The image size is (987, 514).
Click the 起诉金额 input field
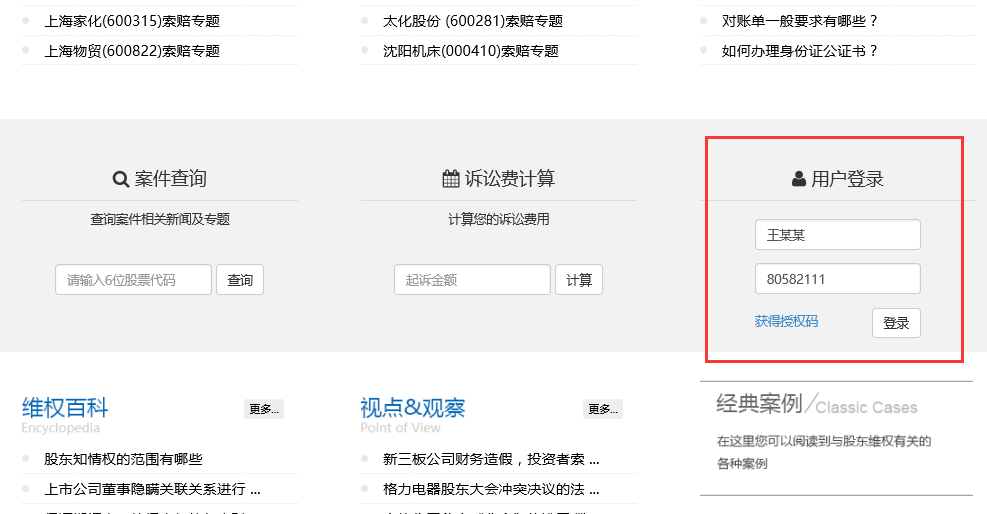[x=472, y=280]
